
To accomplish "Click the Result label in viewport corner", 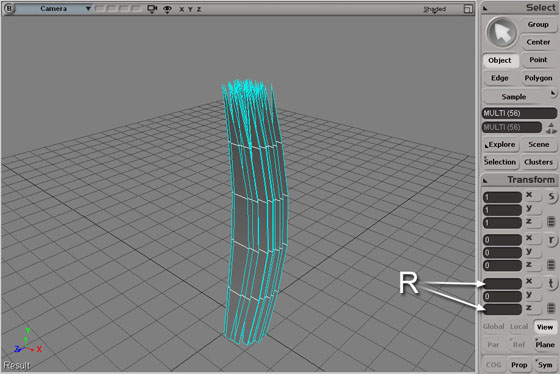I will point(17,365).
